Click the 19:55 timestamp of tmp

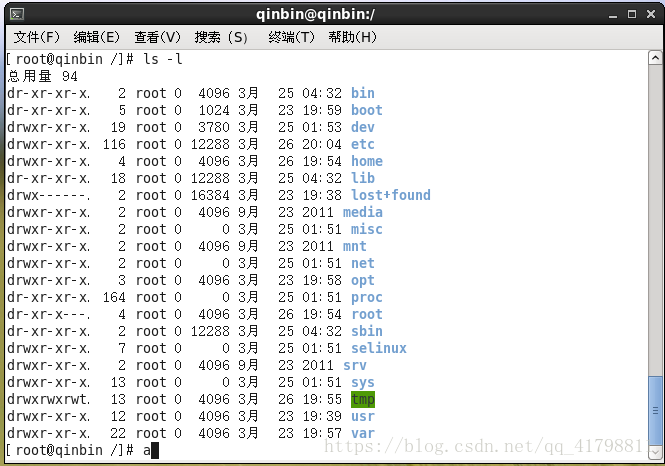coord(322,399)
